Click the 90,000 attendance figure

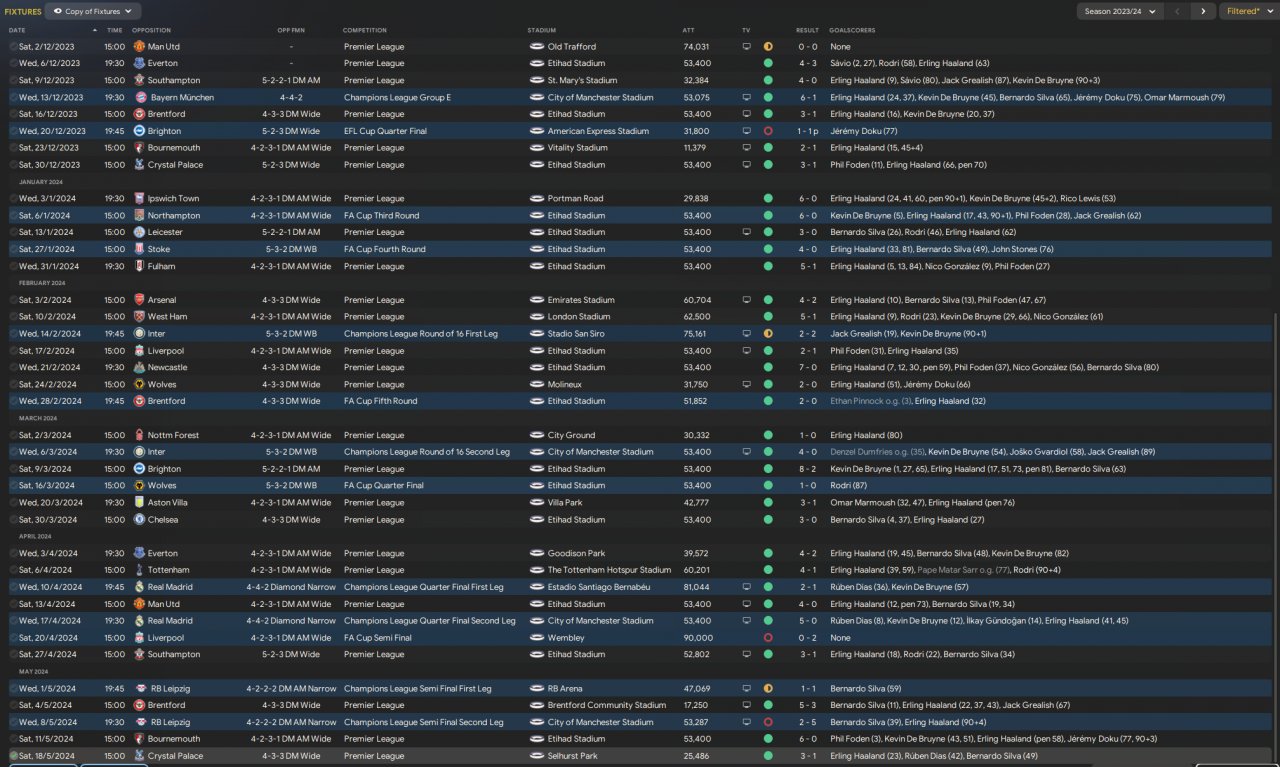point(696,638)
